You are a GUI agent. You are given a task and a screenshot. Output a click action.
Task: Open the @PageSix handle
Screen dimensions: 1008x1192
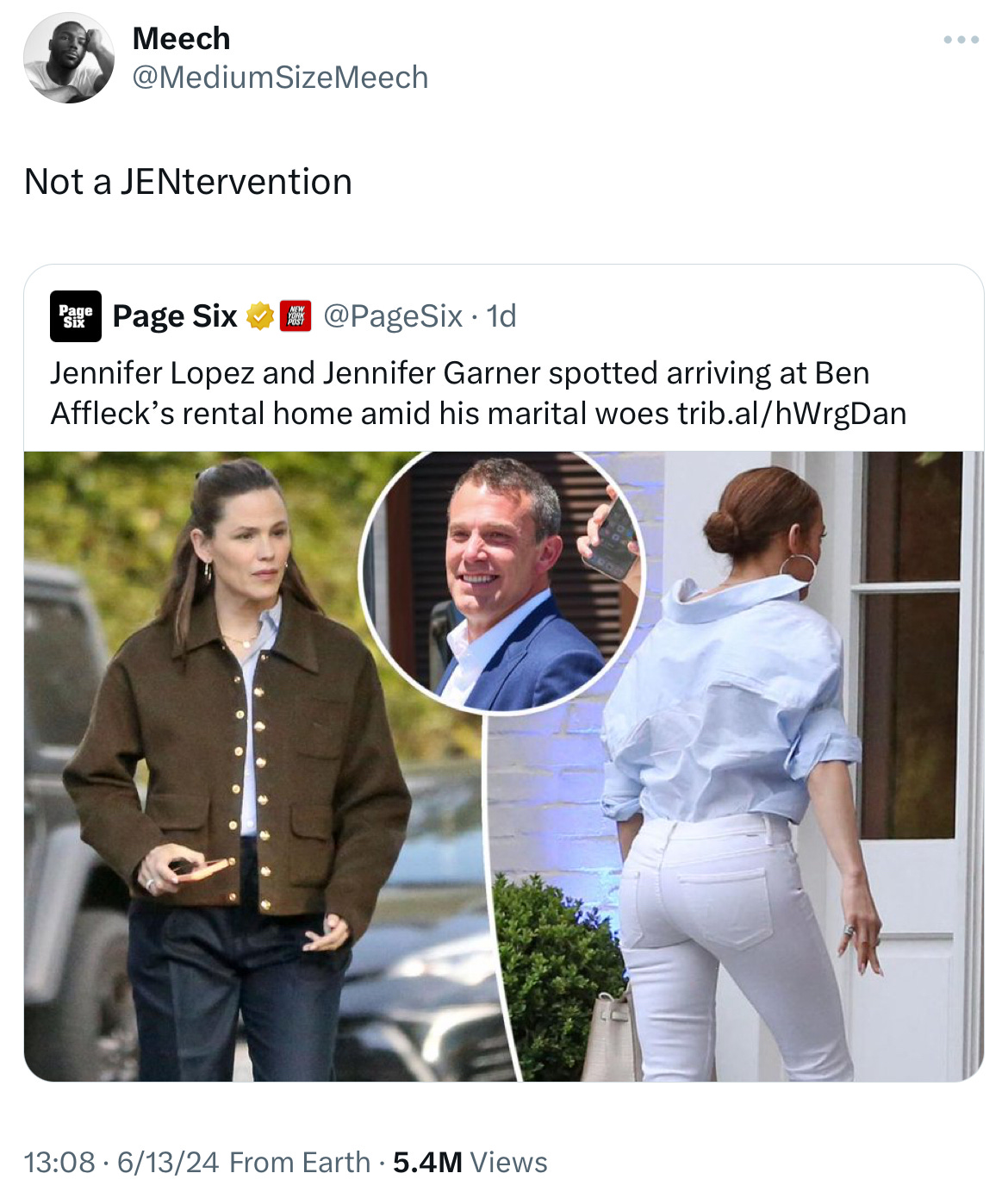394,316
